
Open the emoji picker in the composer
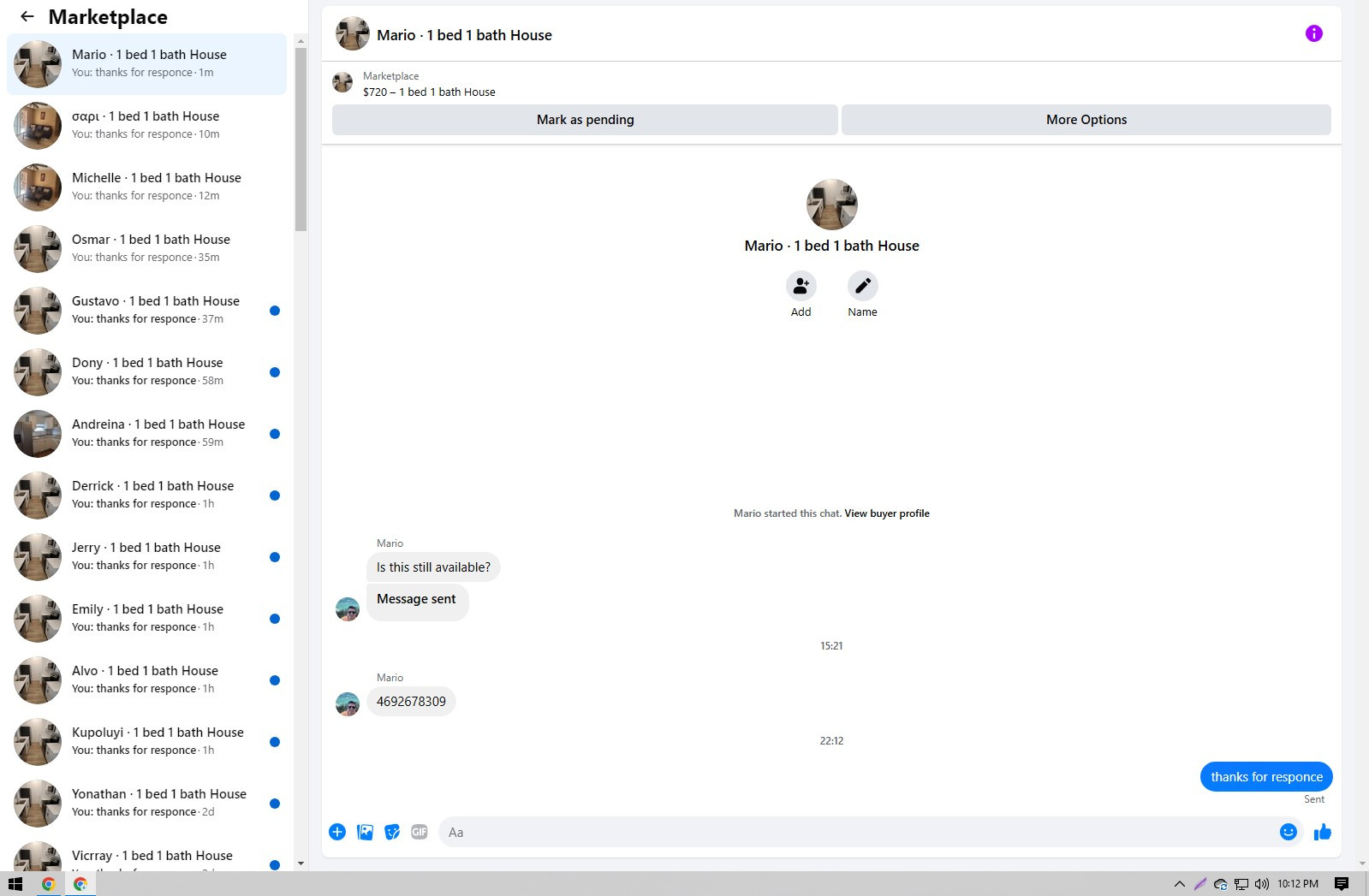tap(1288, 832)
